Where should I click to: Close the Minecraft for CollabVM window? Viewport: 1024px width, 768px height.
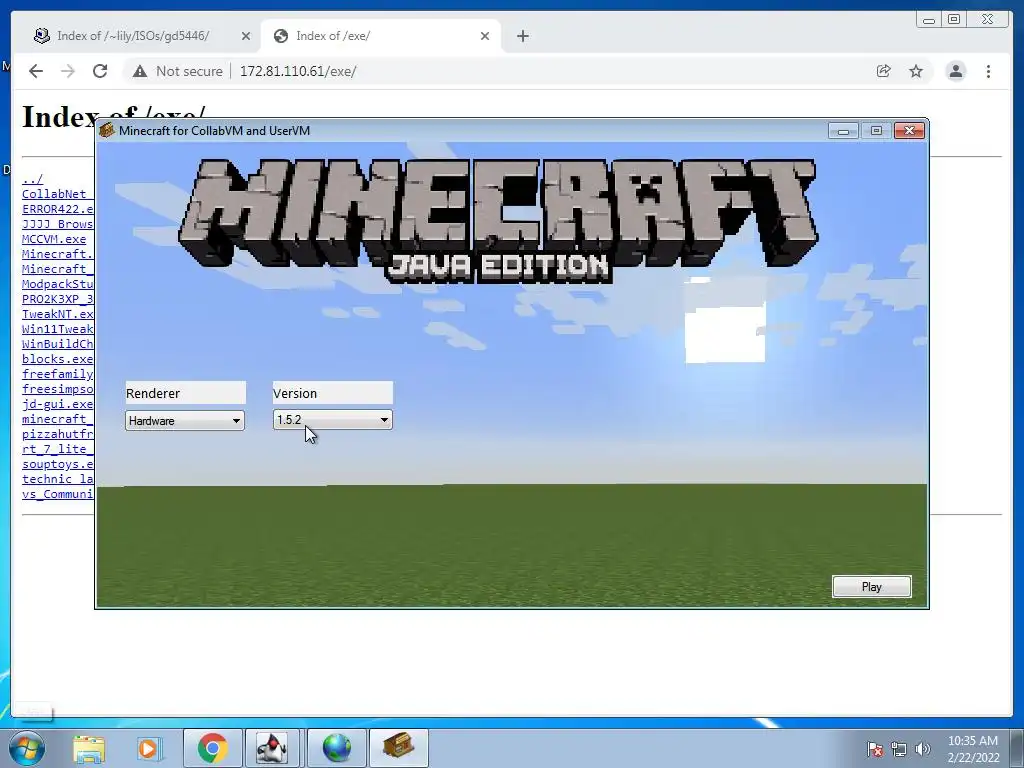[x=909, y=131]
